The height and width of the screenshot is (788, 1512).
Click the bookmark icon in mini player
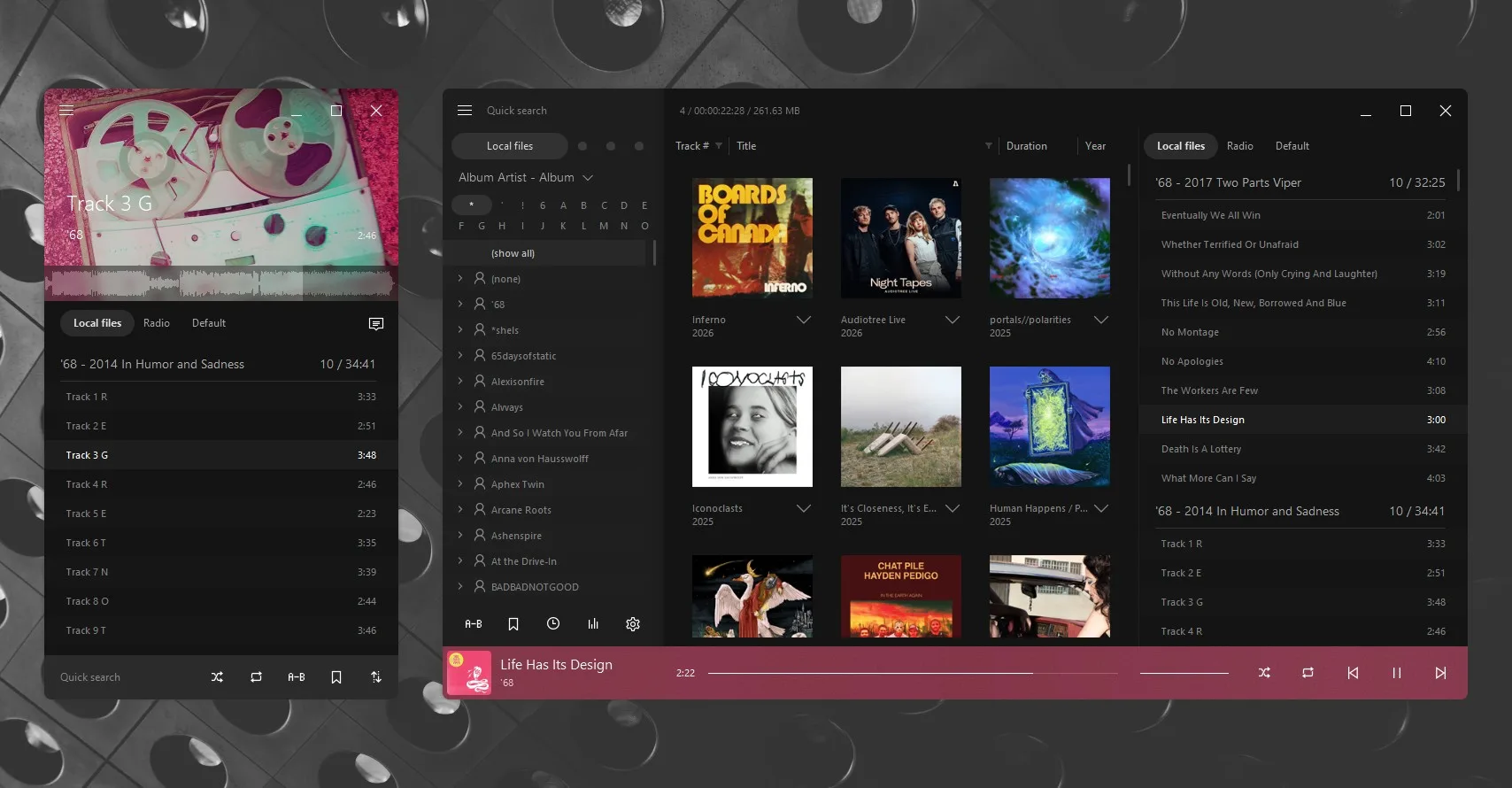(336, 677)
